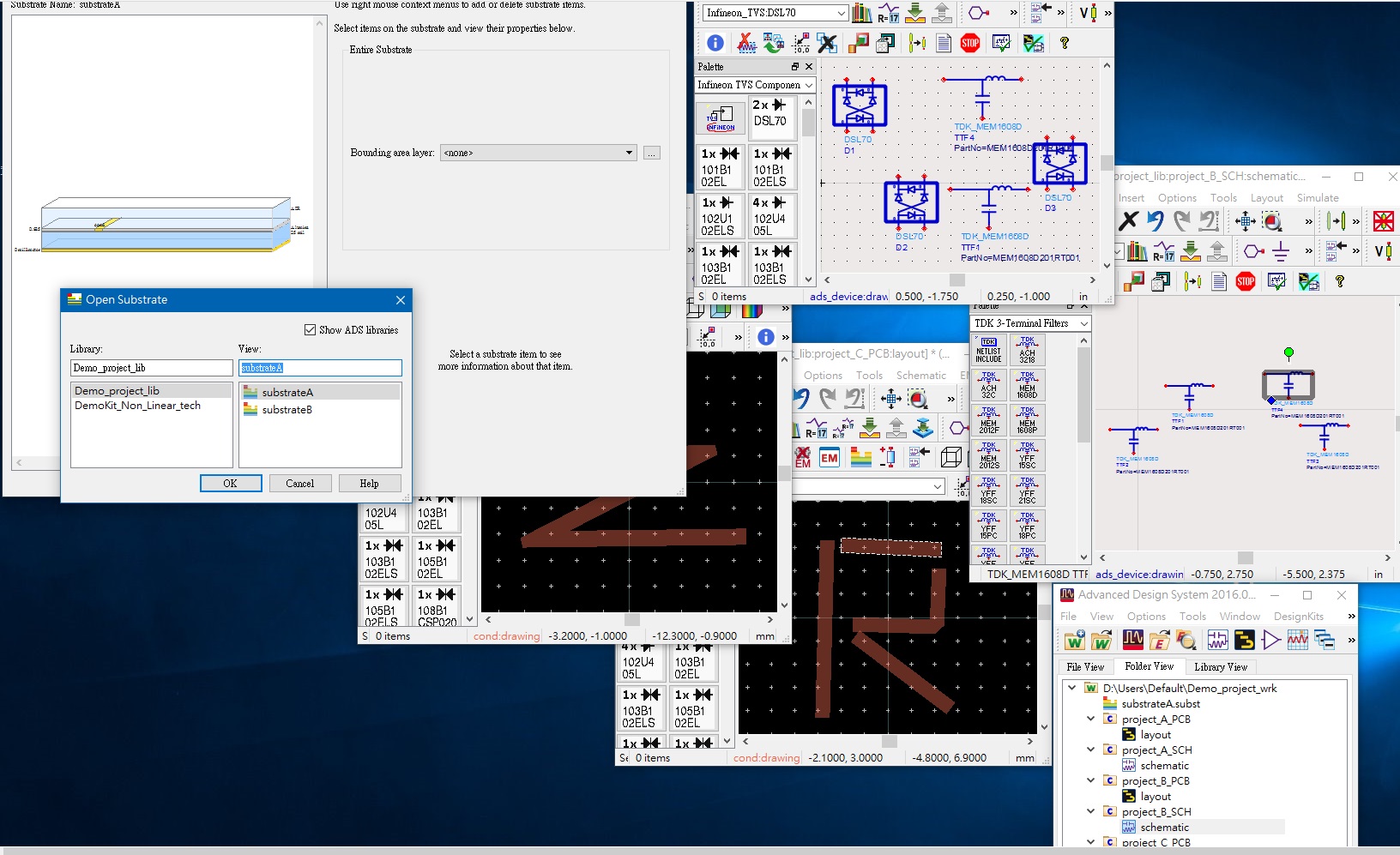Toggle Show ADS libraries checkbox
The width and height of the screenshot is (1400, 855).
[311, 329]
